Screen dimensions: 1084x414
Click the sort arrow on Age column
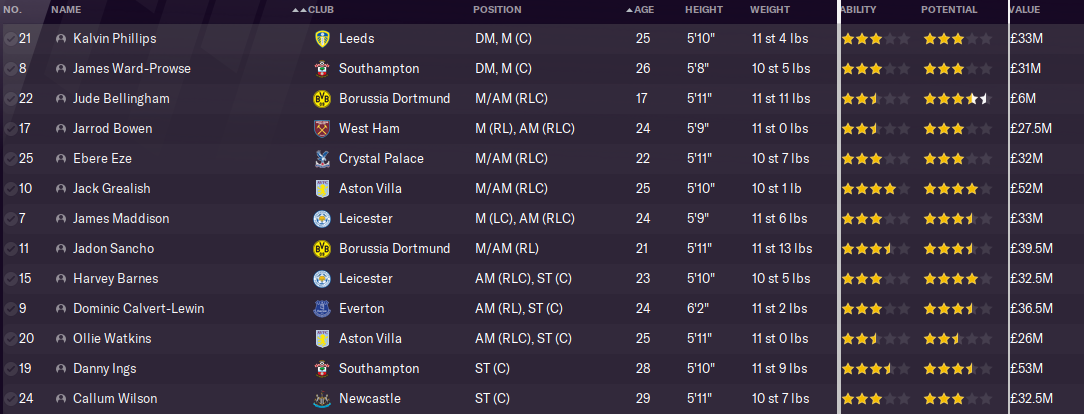(629, 10)
